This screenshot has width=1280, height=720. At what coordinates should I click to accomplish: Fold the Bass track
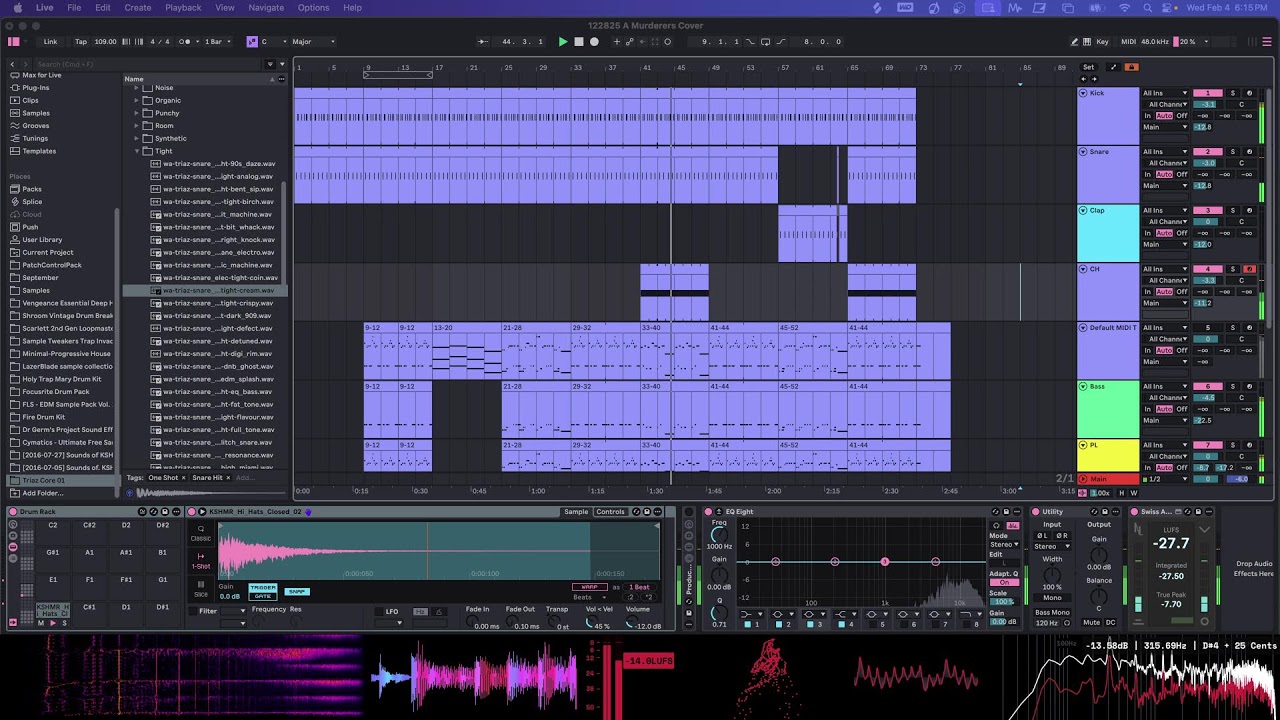tap(1083, 386)
